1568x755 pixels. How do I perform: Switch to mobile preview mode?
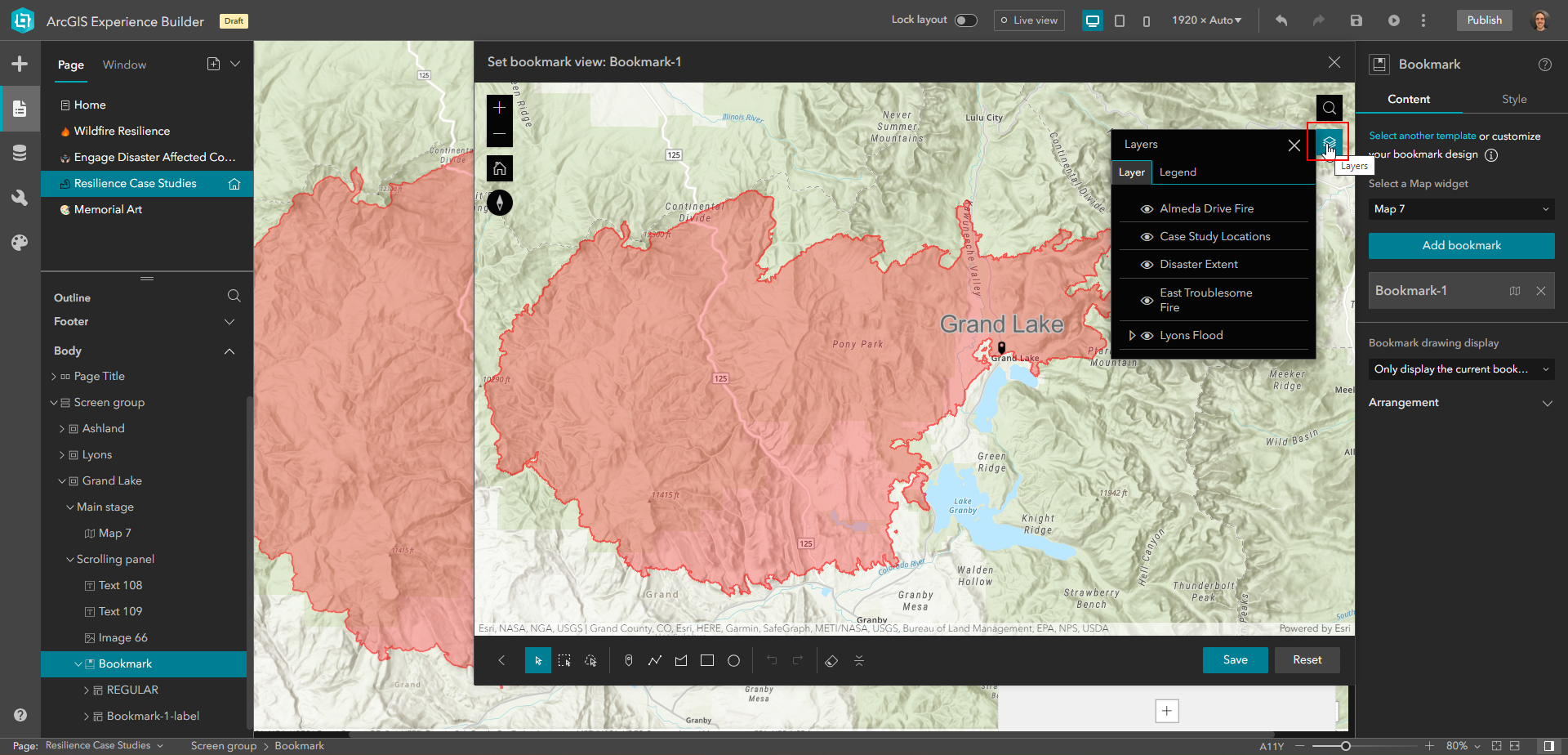click(1147, 20)
